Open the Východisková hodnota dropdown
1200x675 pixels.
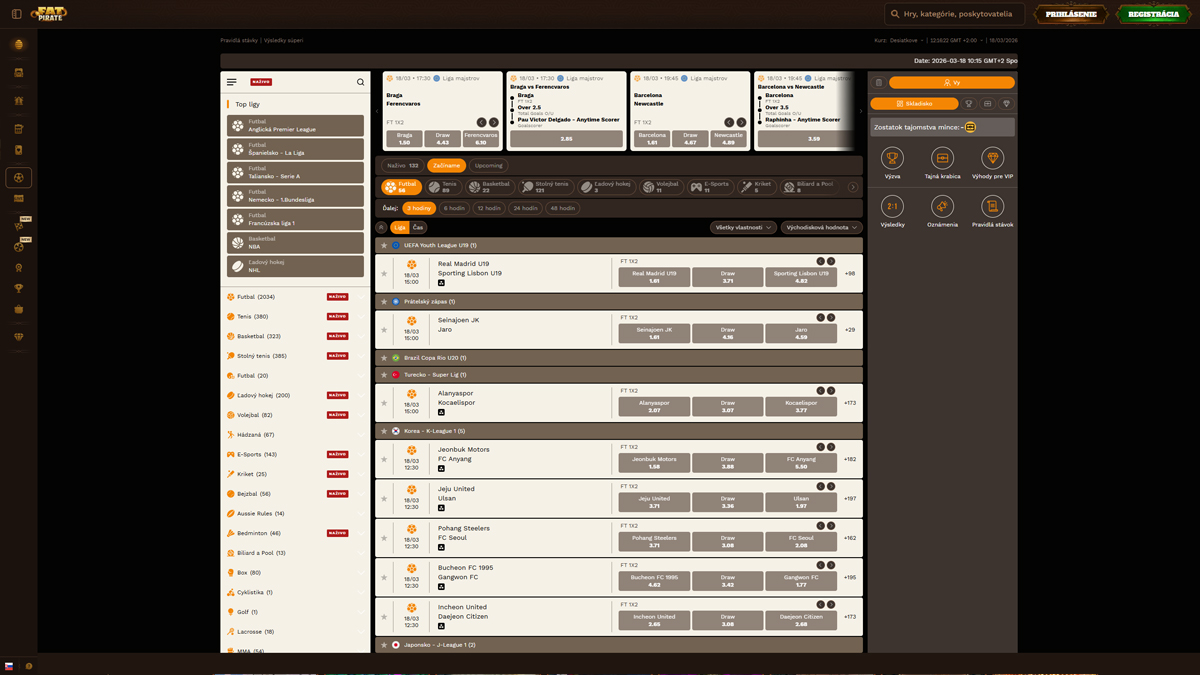tap(821, 228)
